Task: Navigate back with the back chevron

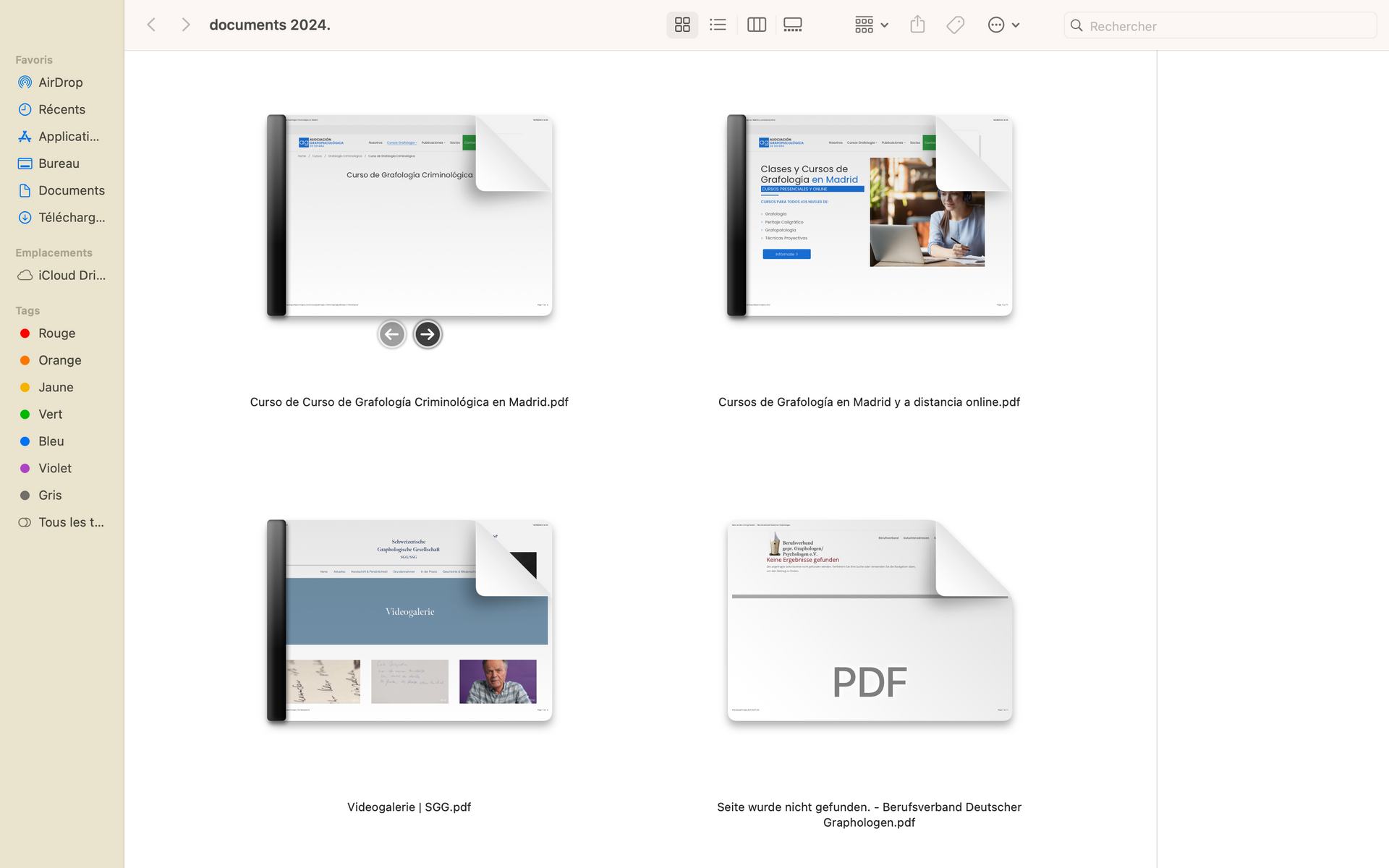Action: tap(151, 25)
